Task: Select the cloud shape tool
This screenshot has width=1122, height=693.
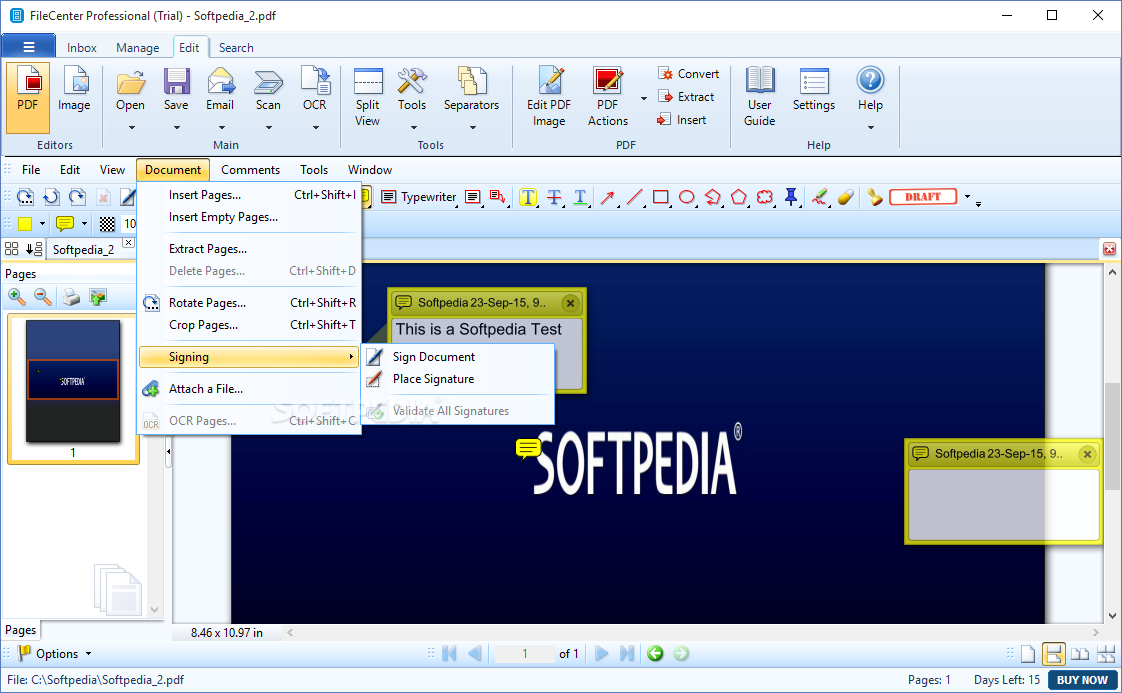Action: pyautogui.click(x=765, y=197)
